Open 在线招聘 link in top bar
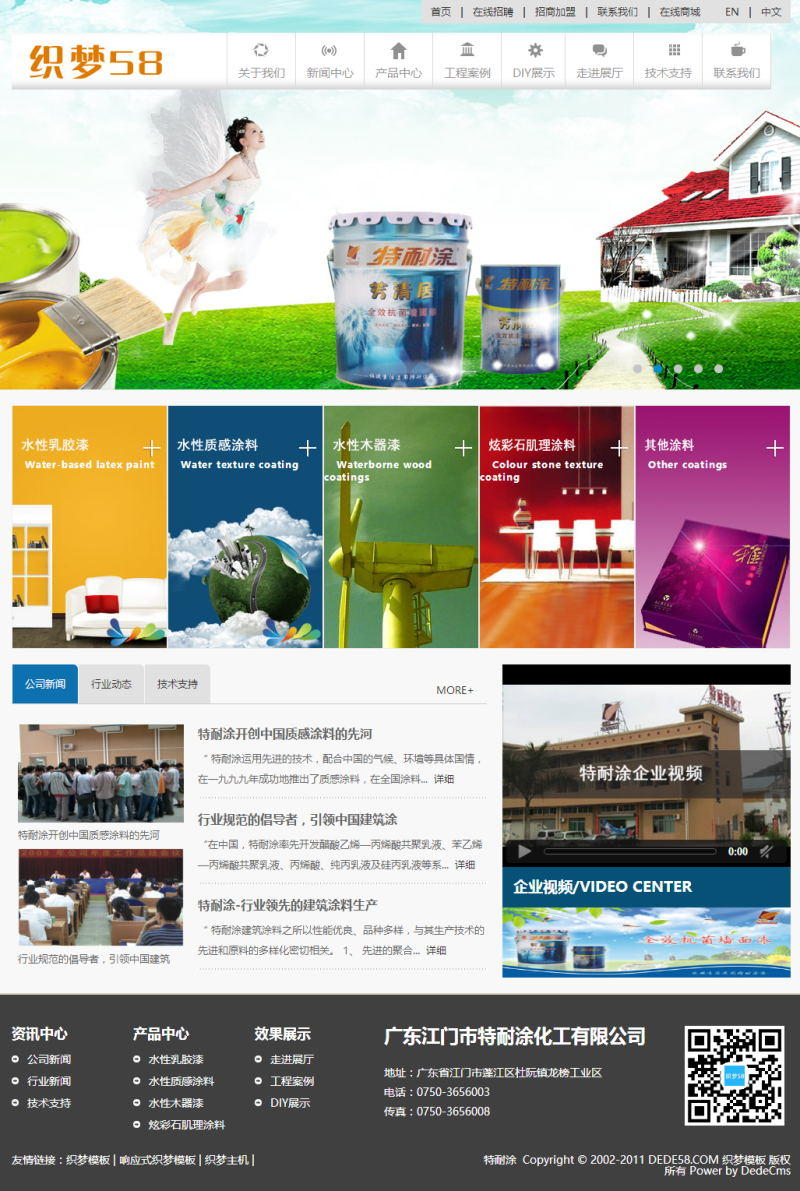Screen dimensions: 800x1191 493,12
